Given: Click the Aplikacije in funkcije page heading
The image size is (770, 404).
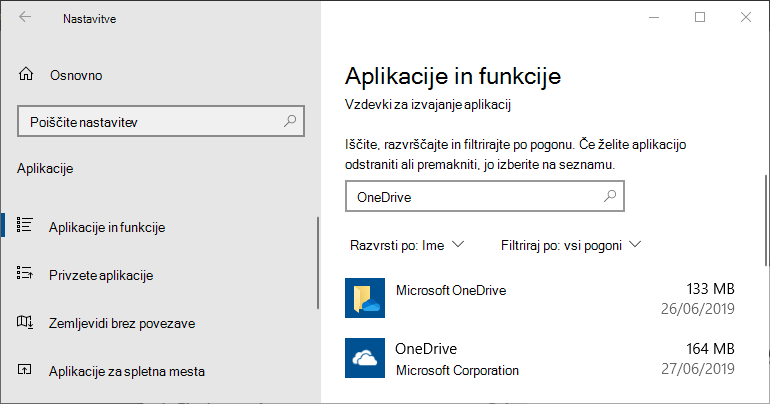Looking at the screenshot, I should pos(453,77).
